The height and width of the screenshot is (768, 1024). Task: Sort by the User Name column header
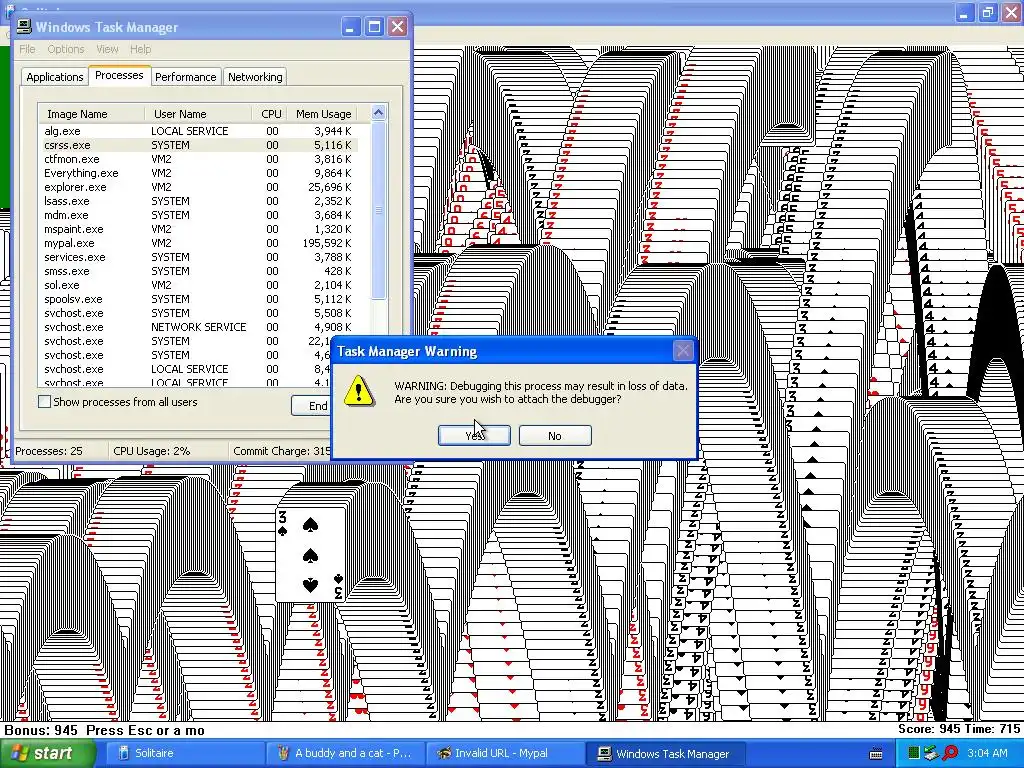click(x=198, y=114)
